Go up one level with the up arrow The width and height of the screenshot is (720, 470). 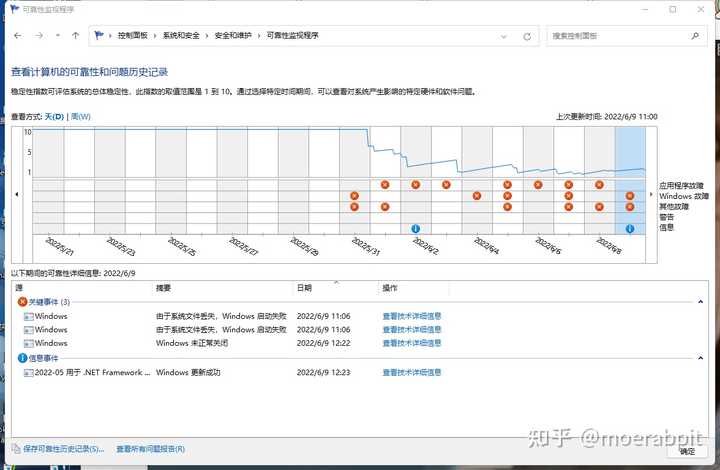tap(76, 35)
